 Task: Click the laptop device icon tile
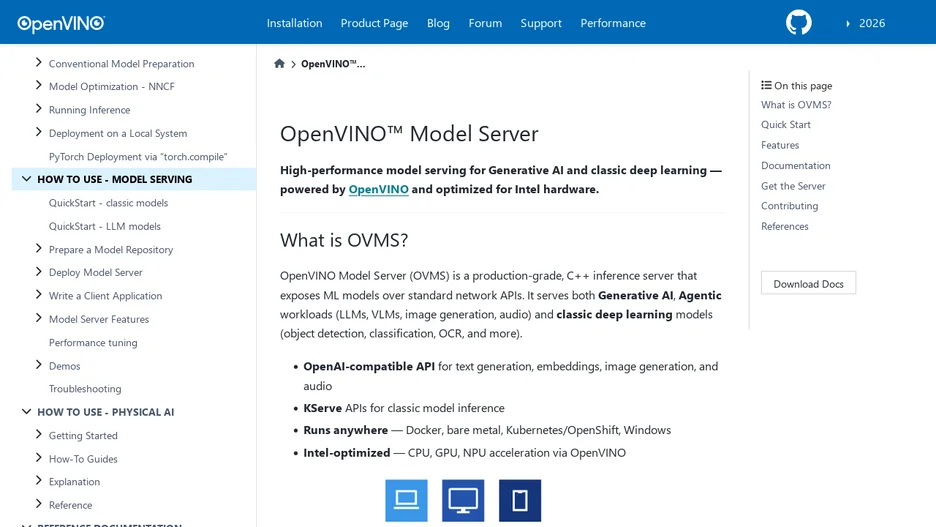tap(406, 500)
